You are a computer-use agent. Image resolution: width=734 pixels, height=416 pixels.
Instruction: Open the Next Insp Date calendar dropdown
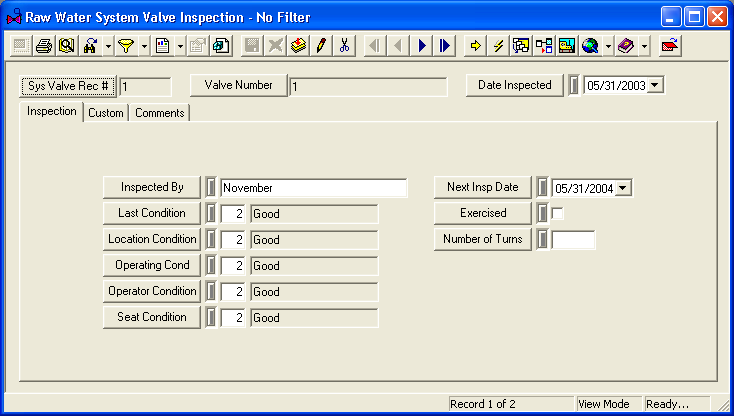[623, 188]
